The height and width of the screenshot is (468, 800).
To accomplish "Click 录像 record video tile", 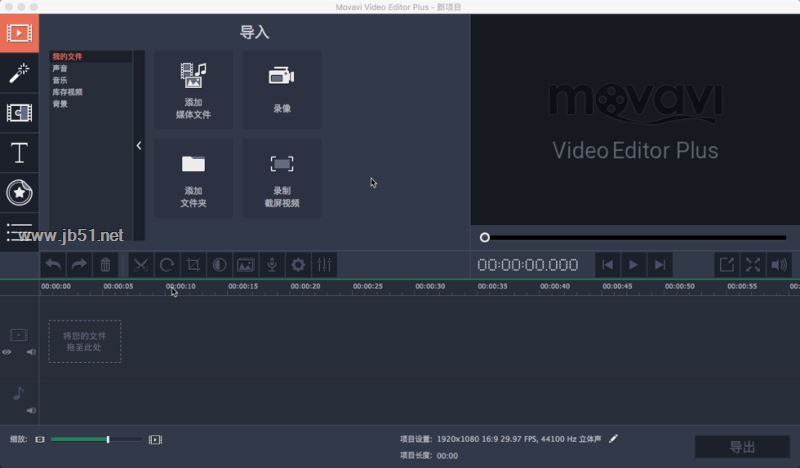I will (x=282, y=90).
